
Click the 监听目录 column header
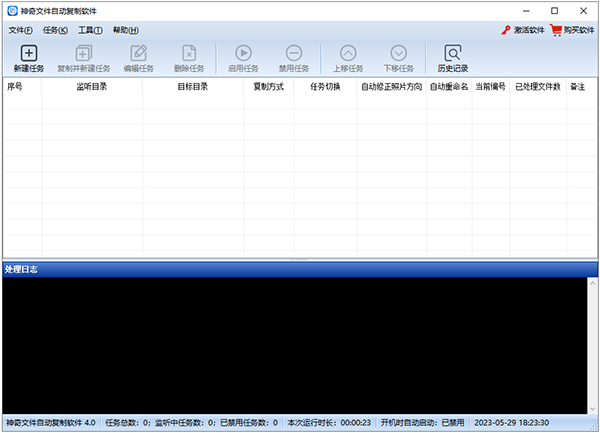point(91,87)
